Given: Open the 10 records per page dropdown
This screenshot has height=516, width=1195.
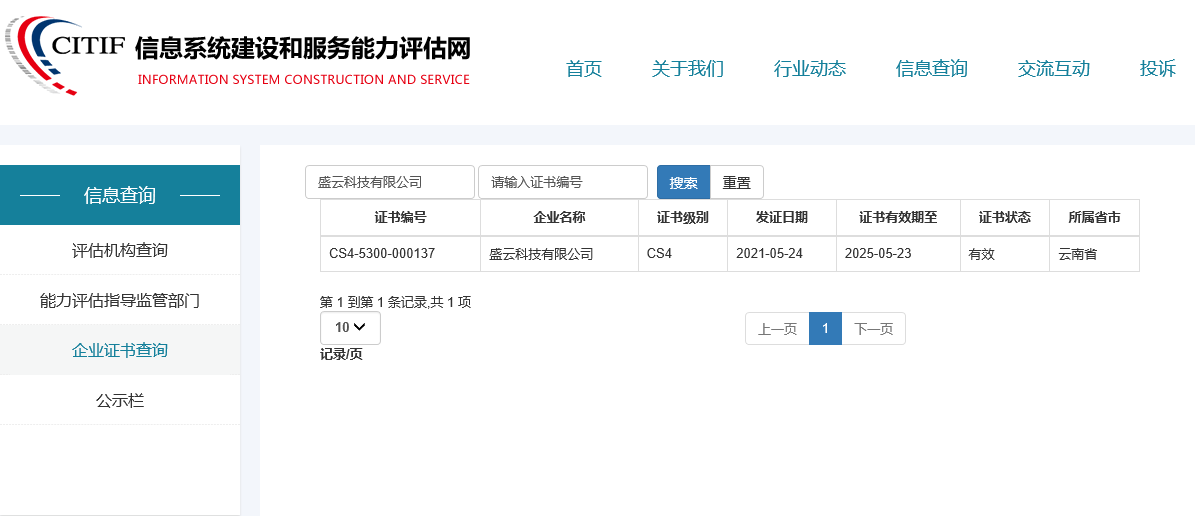Looking at the screenshot, I should pos(351,328).
